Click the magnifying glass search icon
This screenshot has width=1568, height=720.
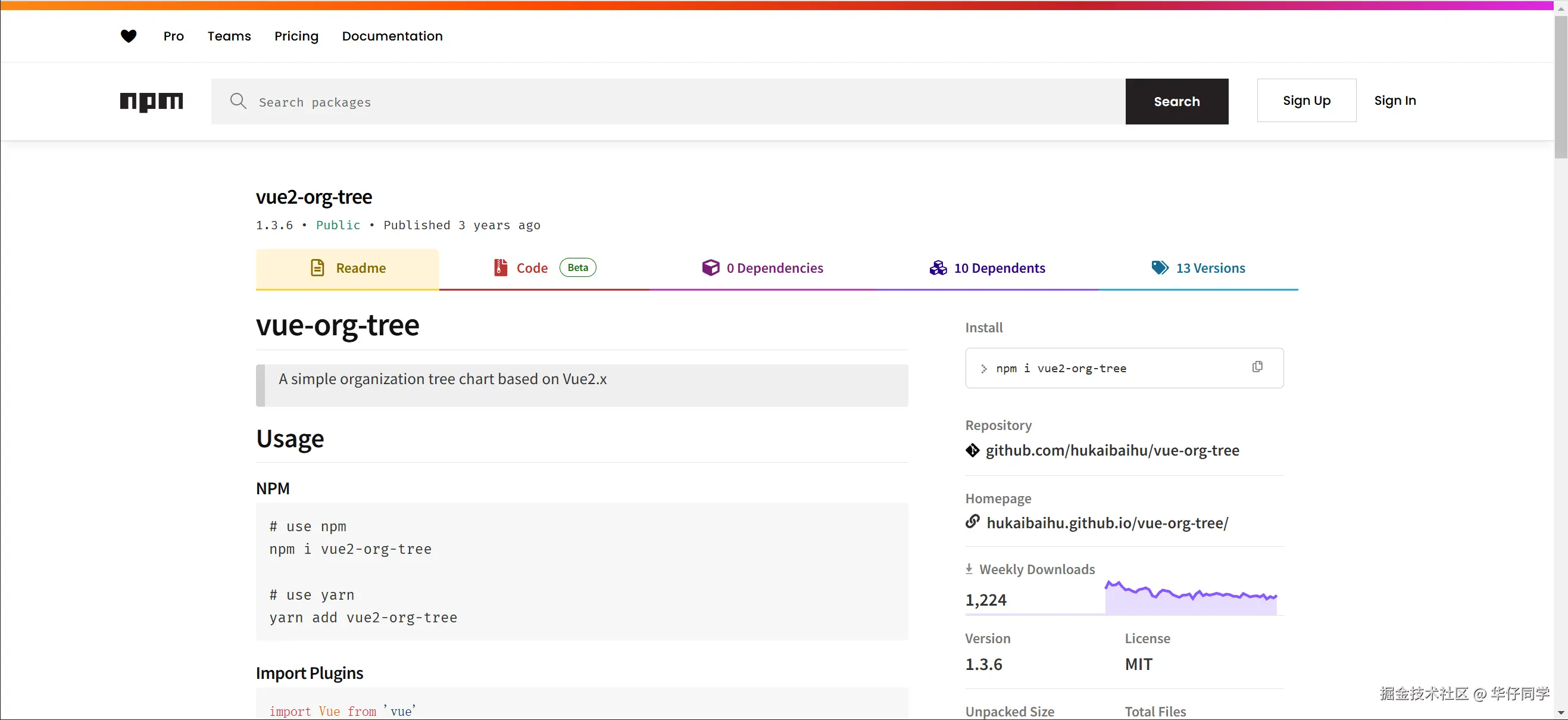pos(238,101)
